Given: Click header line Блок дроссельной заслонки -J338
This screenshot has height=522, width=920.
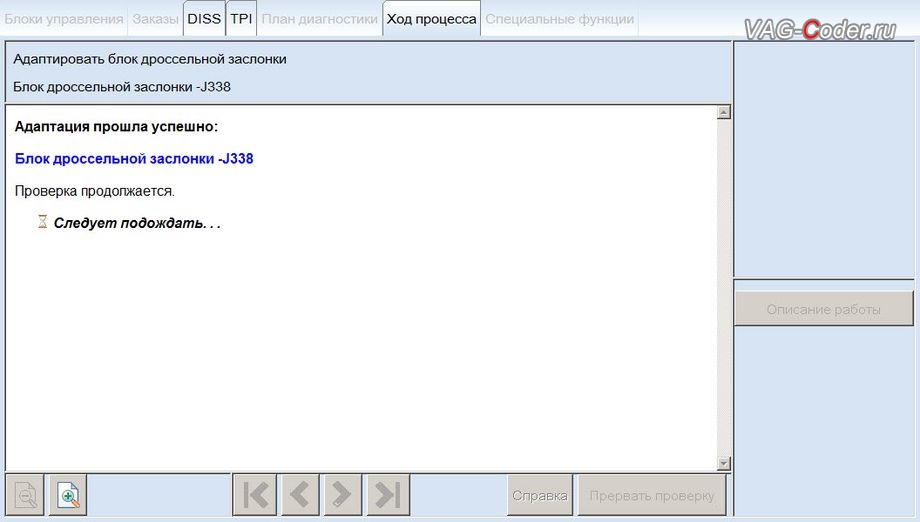Looking at the screenshot, I should click(x=122, y=87).
